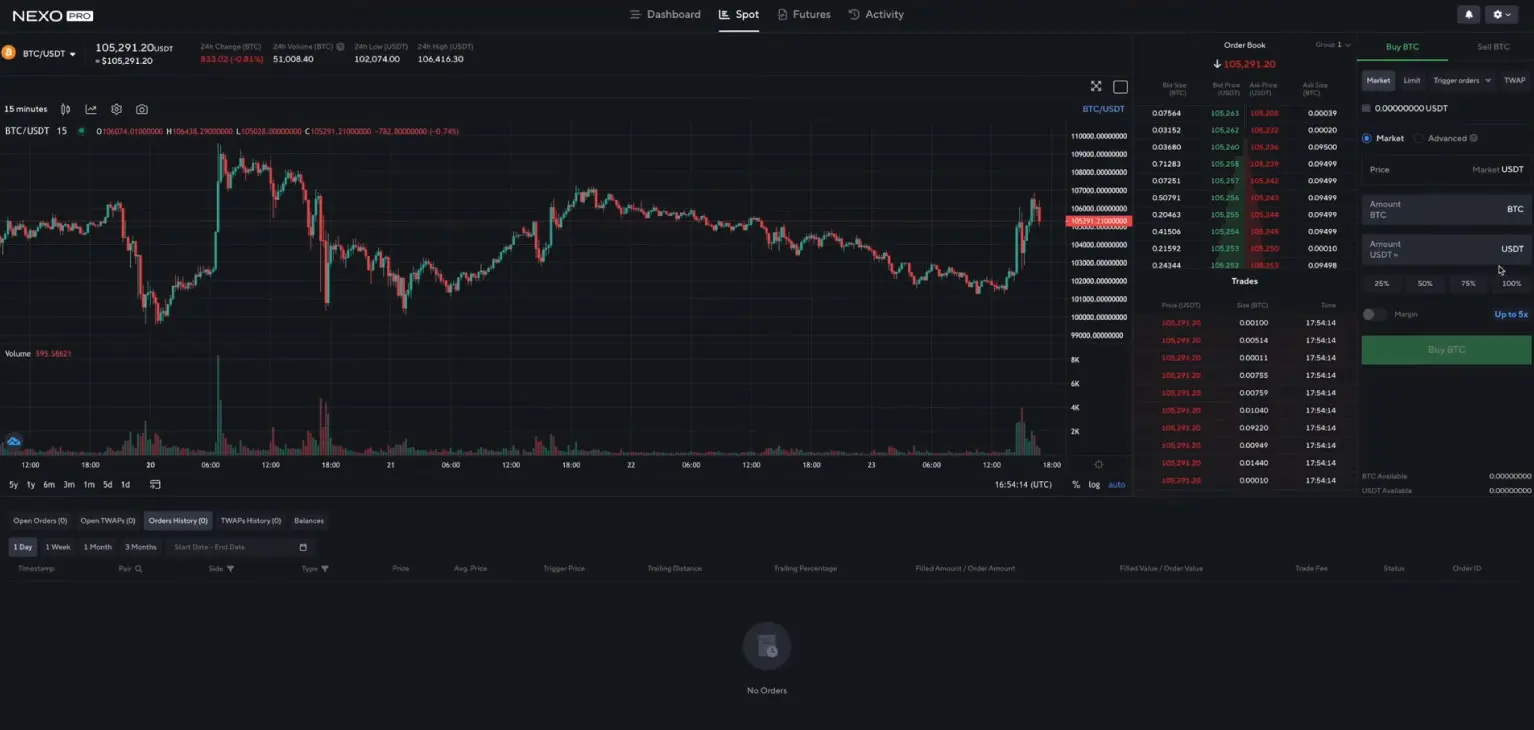Open the Futures navigation item
Screen dimensions: 1534x730
[803, 15]
